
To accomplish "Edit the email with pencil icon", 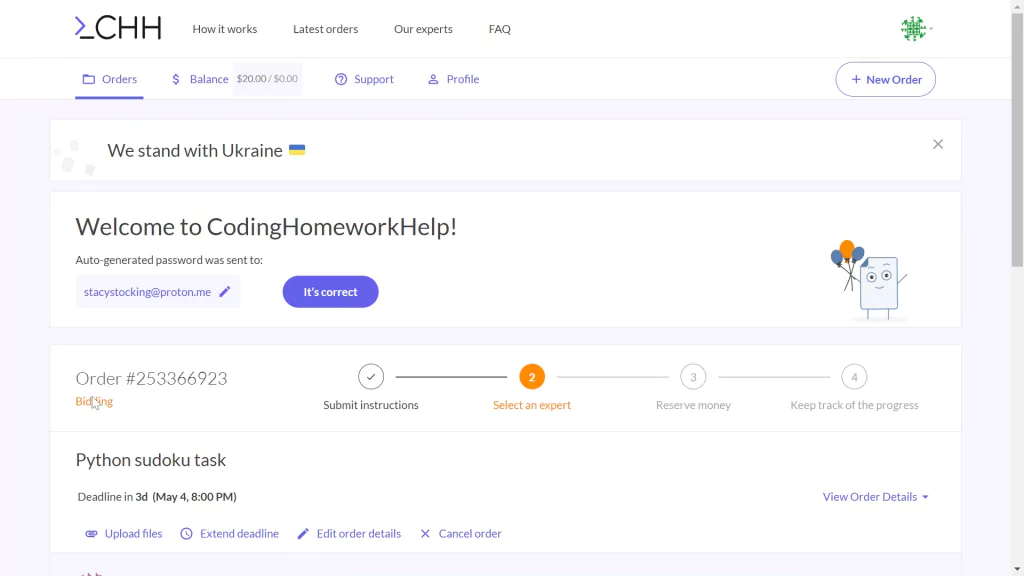I will (225, 292).
